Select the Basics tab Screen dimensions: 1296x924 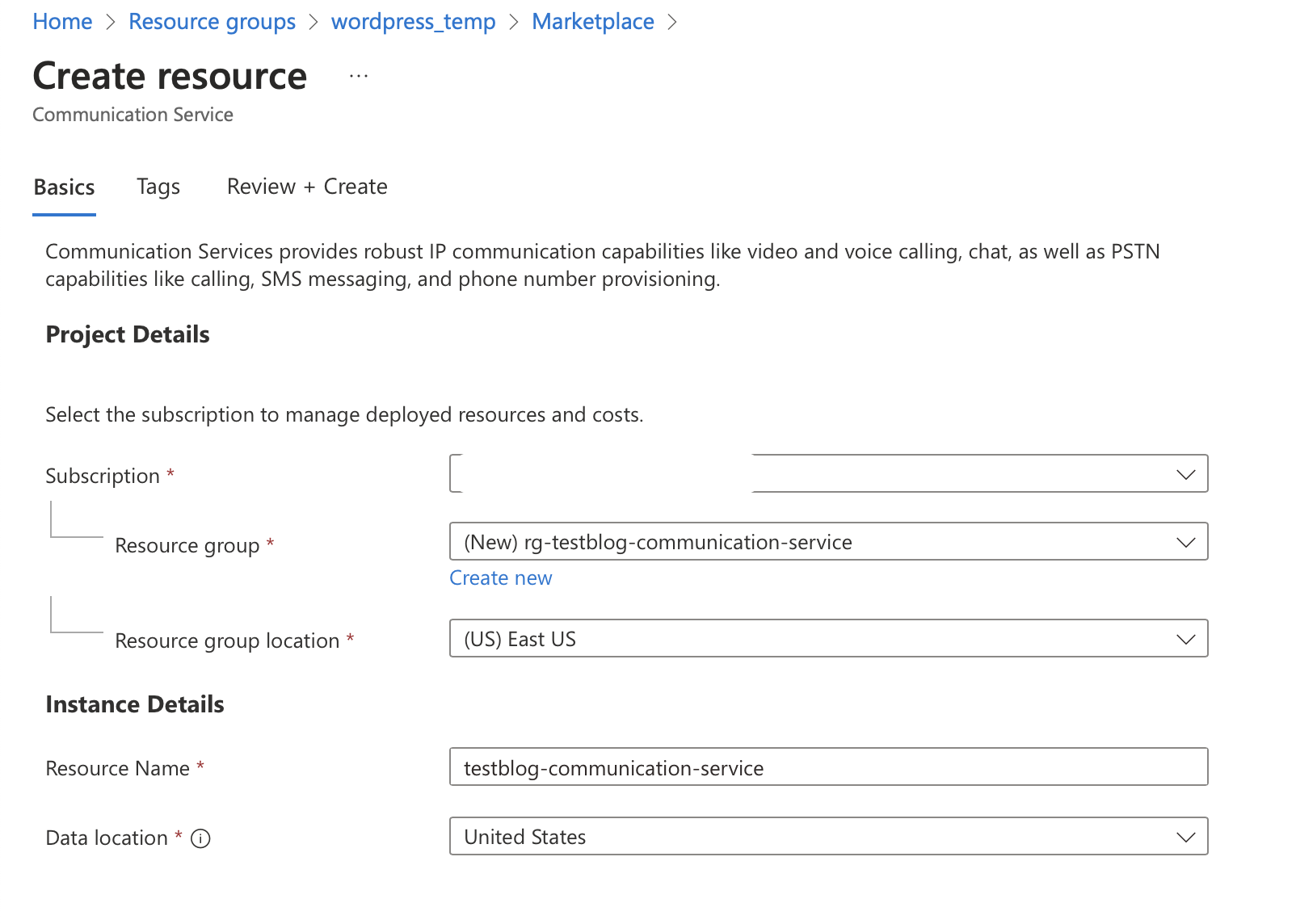(x=64, y=187)
